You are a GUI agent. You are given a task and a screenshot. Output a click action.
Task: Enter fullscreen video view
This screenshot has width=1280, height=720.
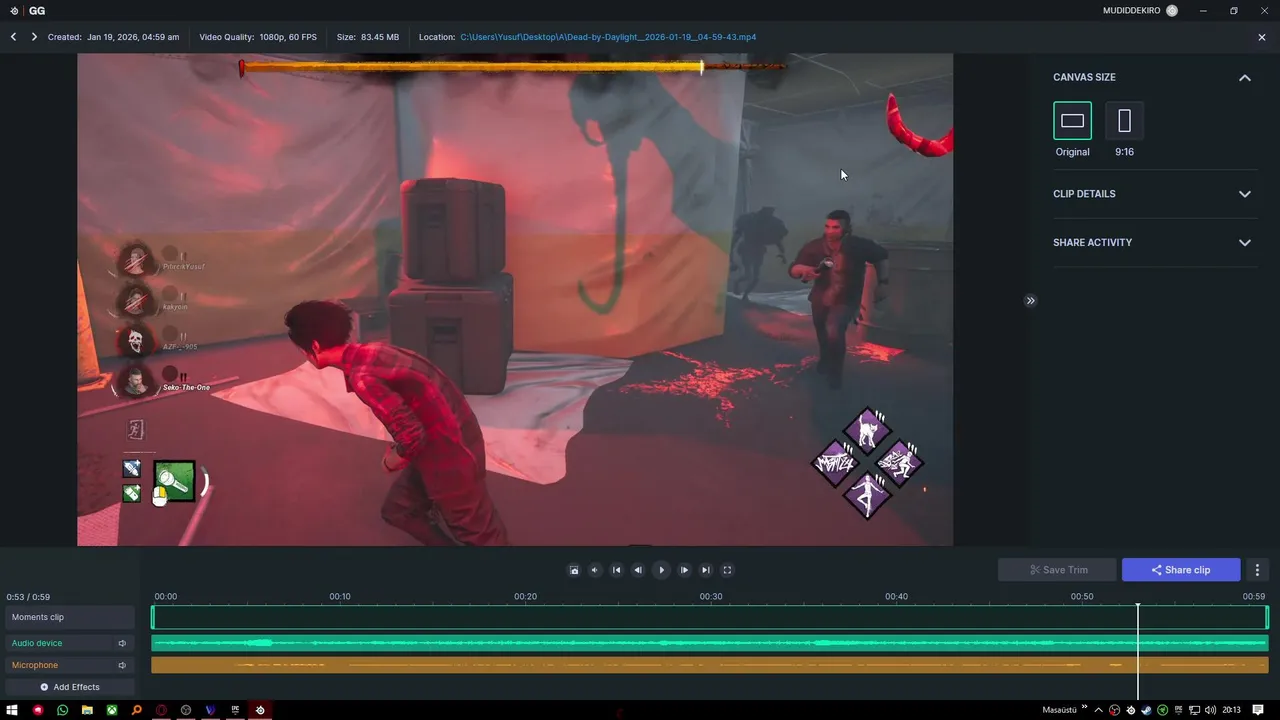[727, 570]
